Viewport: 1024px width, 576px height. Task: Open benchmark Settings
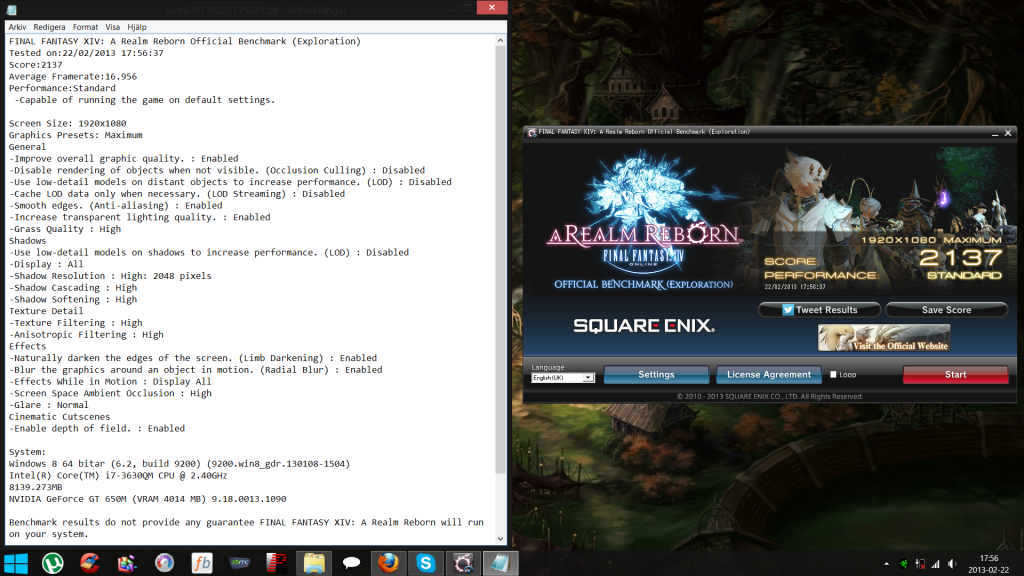[x=656, y=374]
